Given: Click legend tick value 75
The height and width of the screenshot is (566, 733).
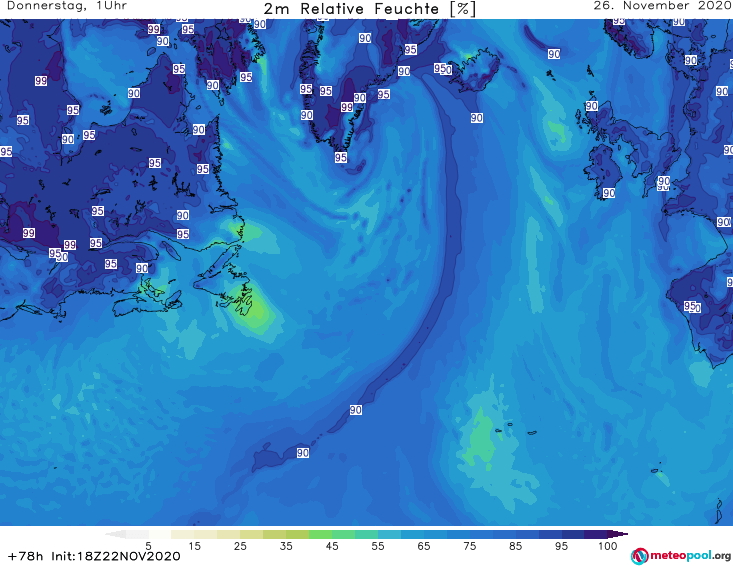Looking at the screenshot, I should point(469,546).
